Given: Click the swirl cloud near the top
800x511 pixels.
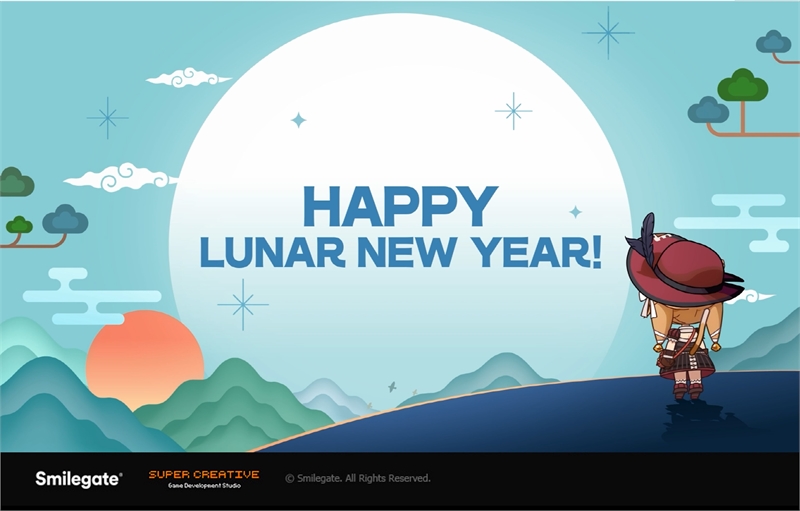Looking at the screenshot, I should 189,78.
